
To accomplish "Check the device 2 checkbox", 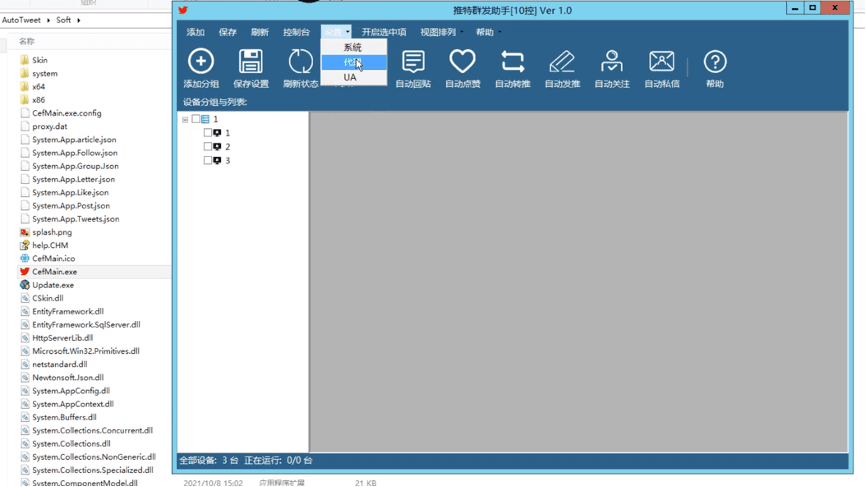I will click(208, 146).
